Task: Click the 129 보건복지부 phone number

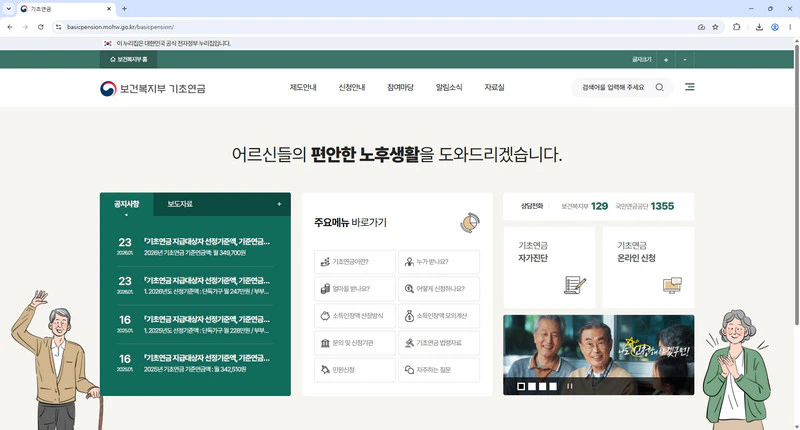Action: [x=599, y=206]
